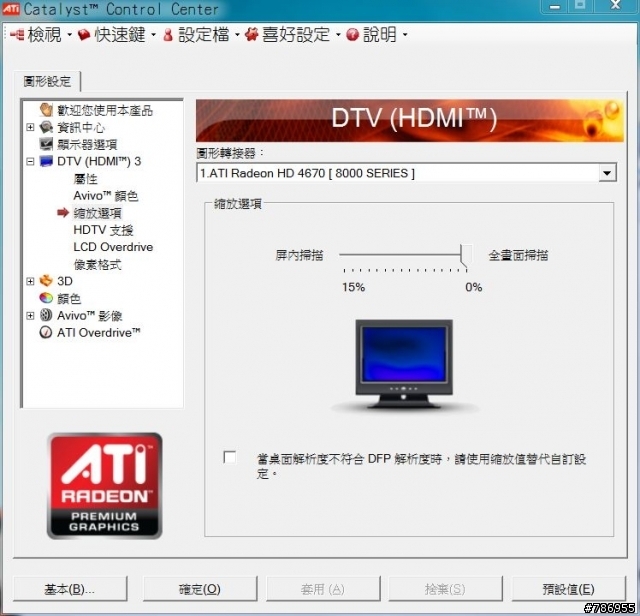Expand the 資訊中心 tree node
This screenshot has width=640, height=616.
pyautogui.click(x=30, y=127)
